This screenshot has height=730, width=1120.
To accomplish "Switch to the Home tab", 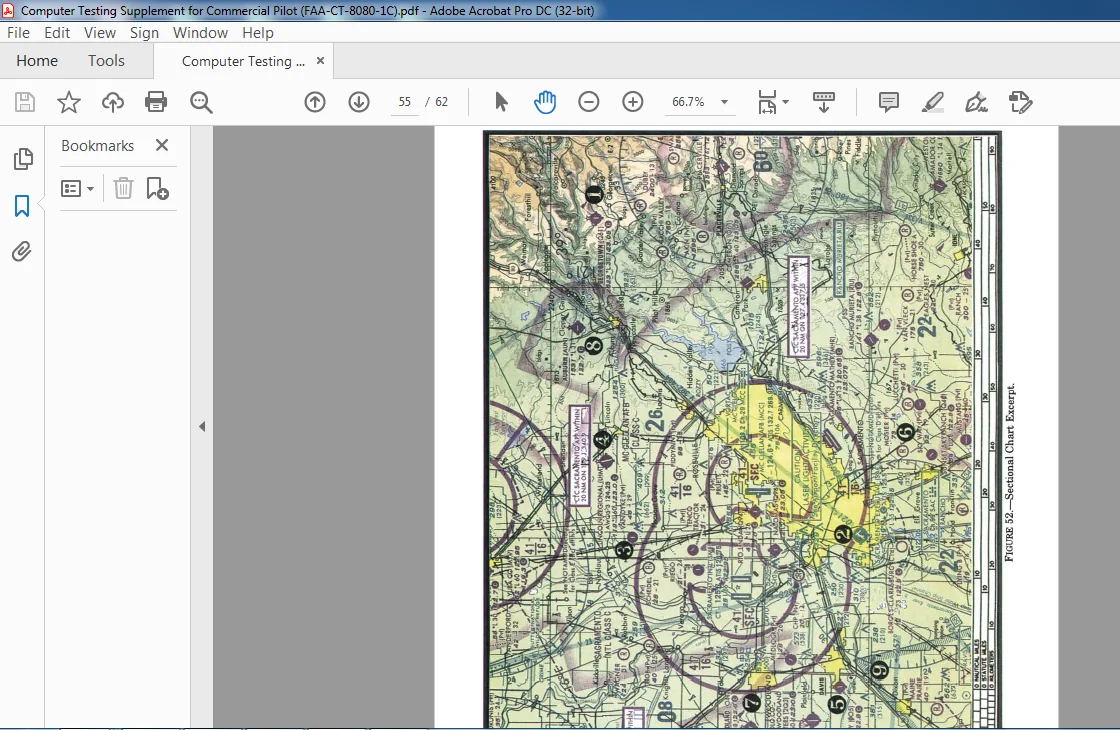I will 37,61.
